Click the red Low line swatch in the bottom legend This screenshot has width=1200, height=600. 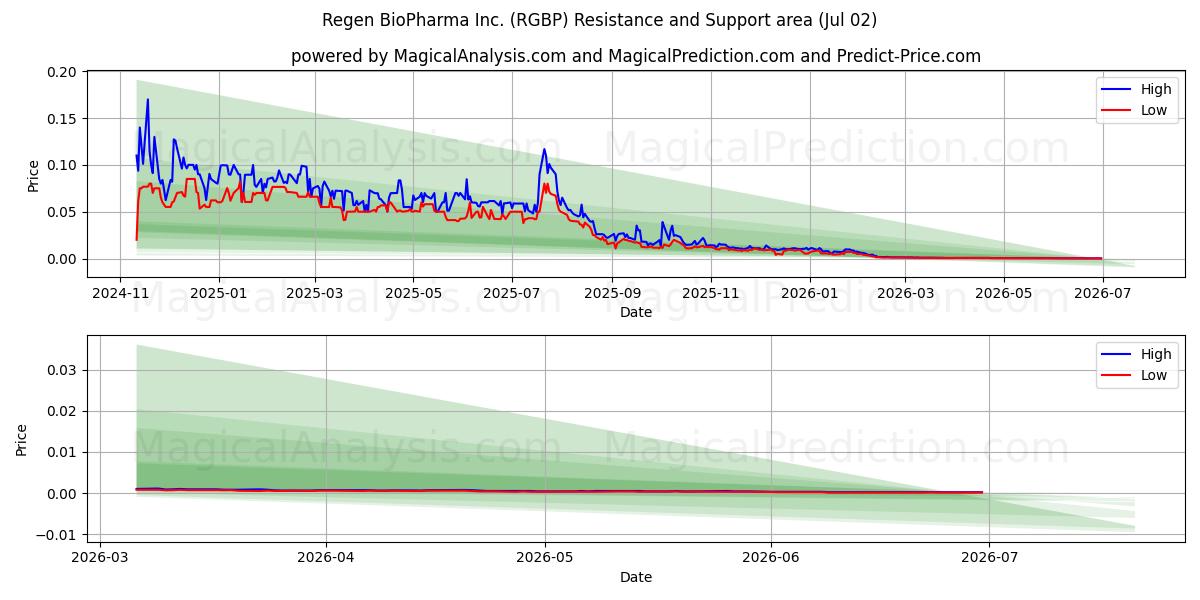[1117, 375]
